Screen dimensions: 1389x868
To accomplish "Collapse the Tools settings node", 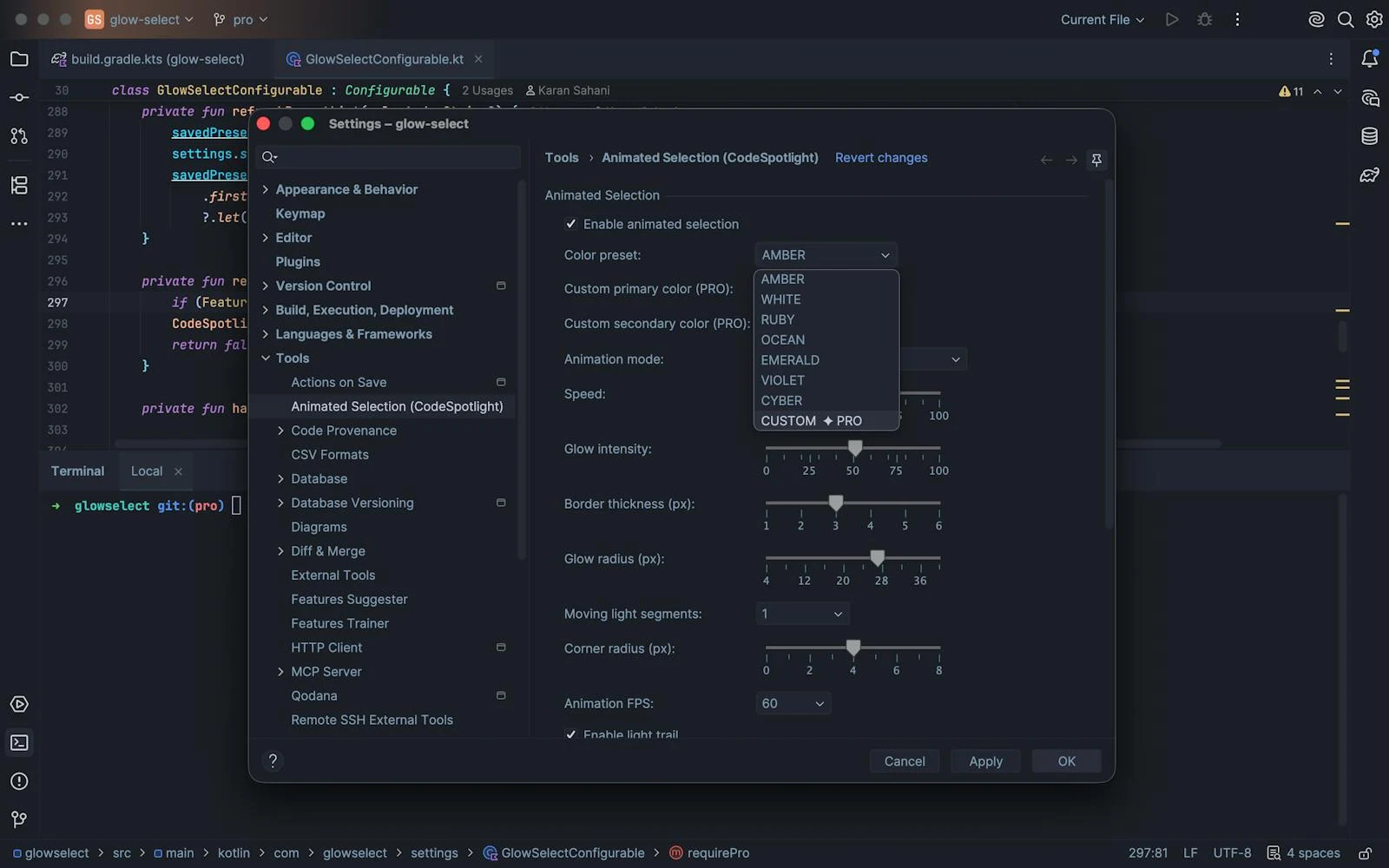I will click(266, 358).
